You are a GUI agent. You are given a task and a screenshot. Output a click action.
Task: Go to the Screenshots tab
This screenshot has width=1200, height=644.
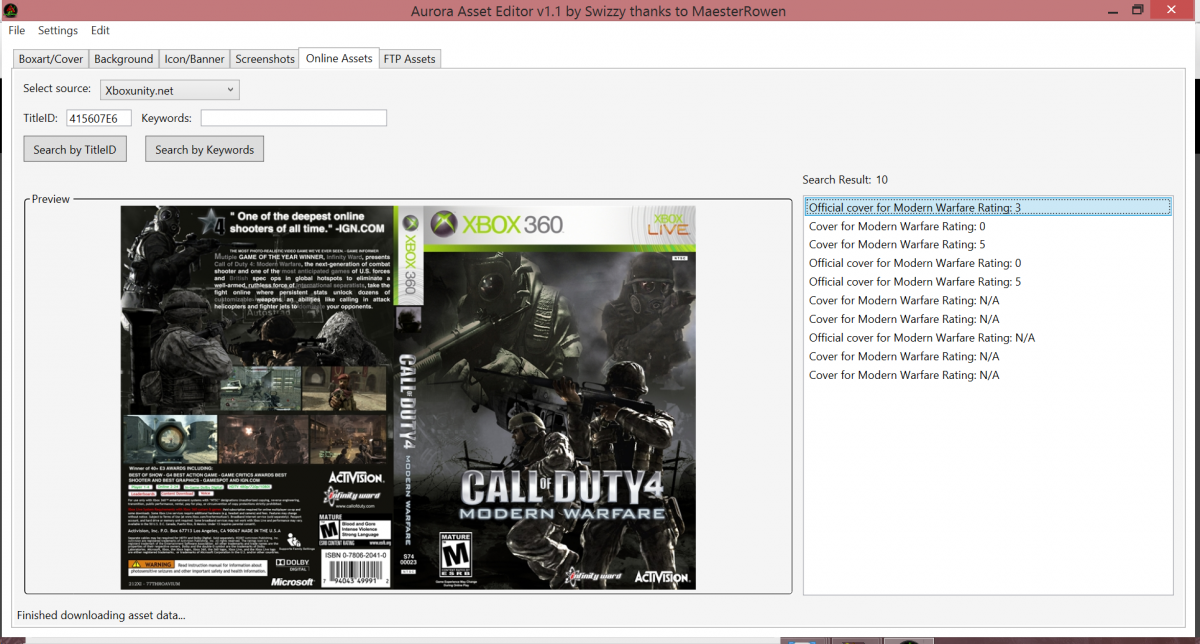(x=265, y=59)
